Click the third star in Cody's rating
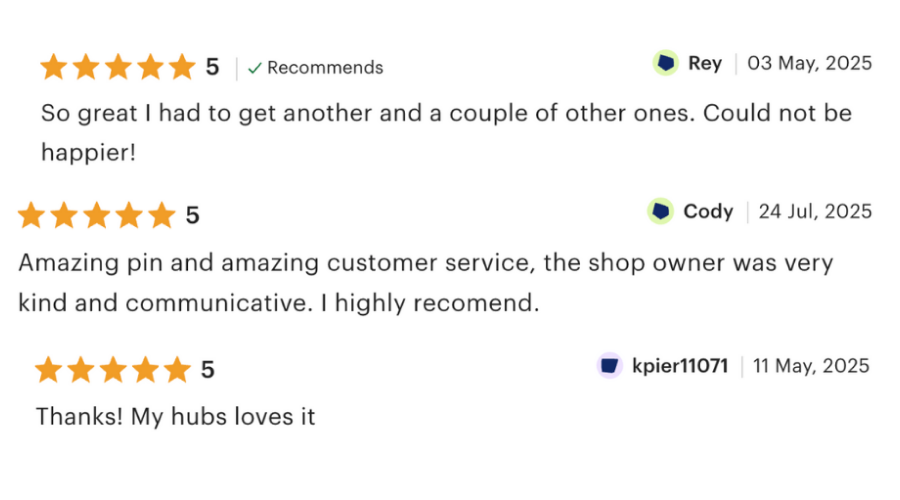900x500 pixels. click(x=96, y=215)
